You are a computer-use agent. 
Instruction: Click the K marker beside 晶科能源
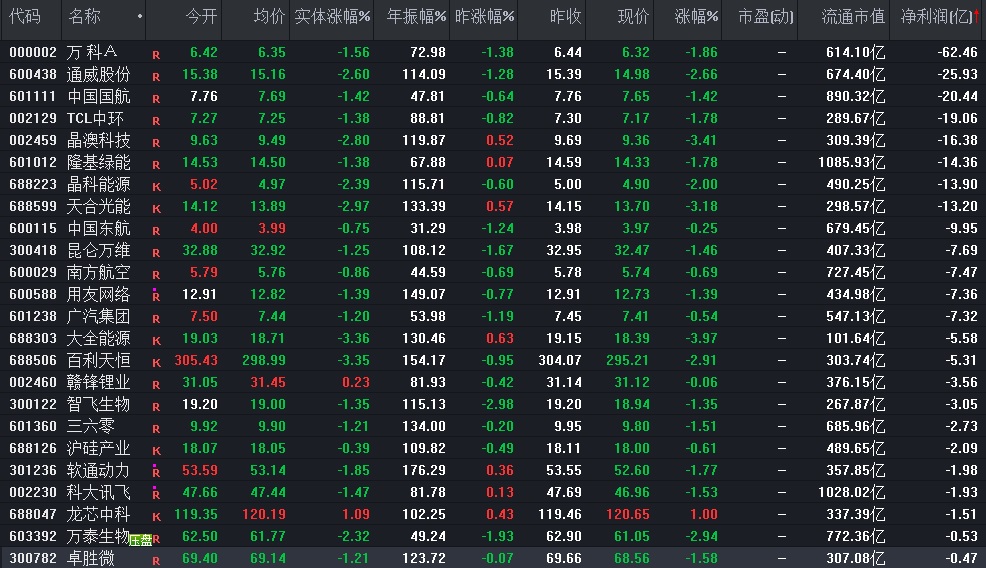156,187
